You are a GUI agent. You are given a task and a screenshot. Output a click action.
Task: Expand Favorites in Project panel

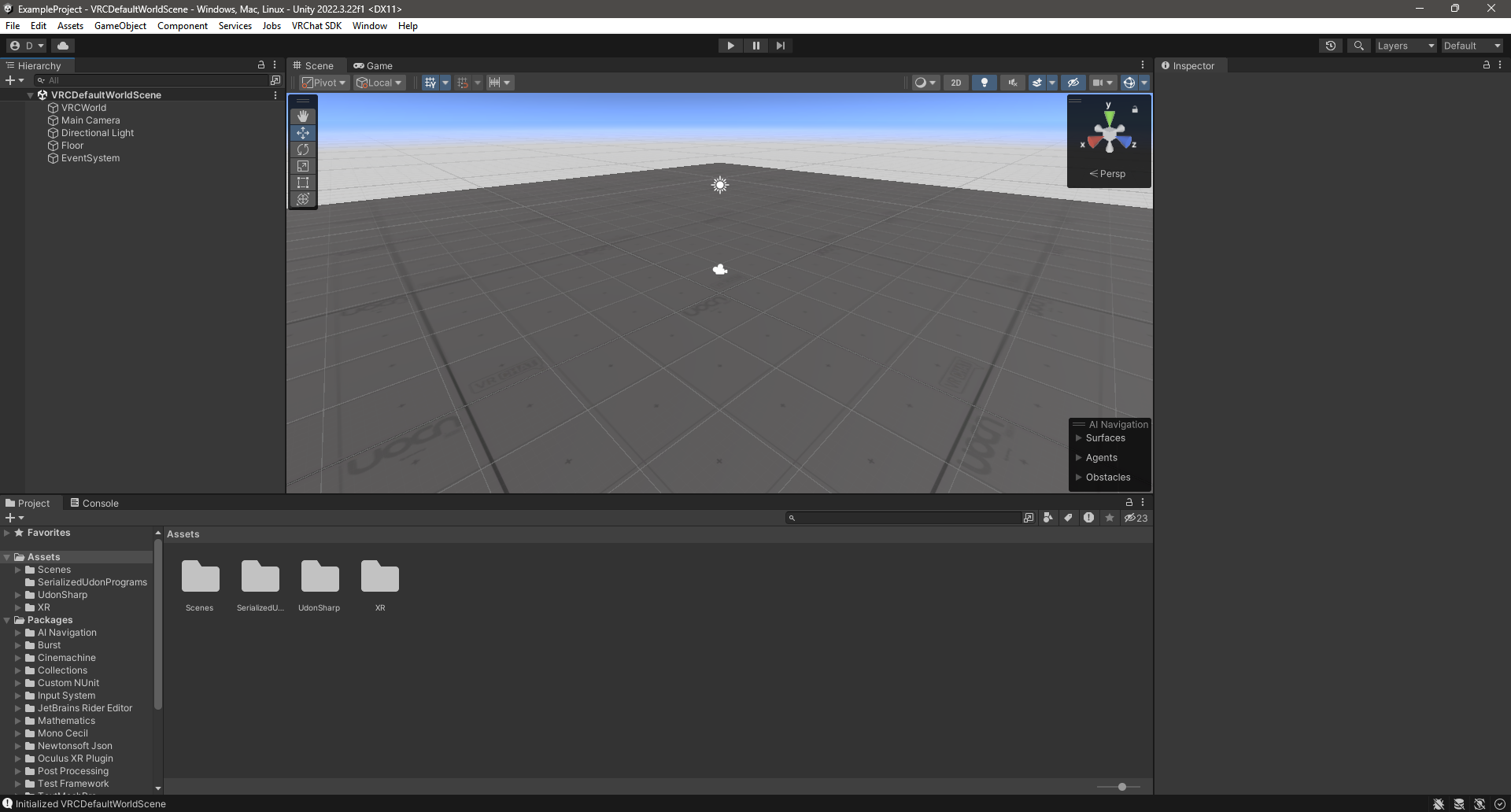pos(7,533)
